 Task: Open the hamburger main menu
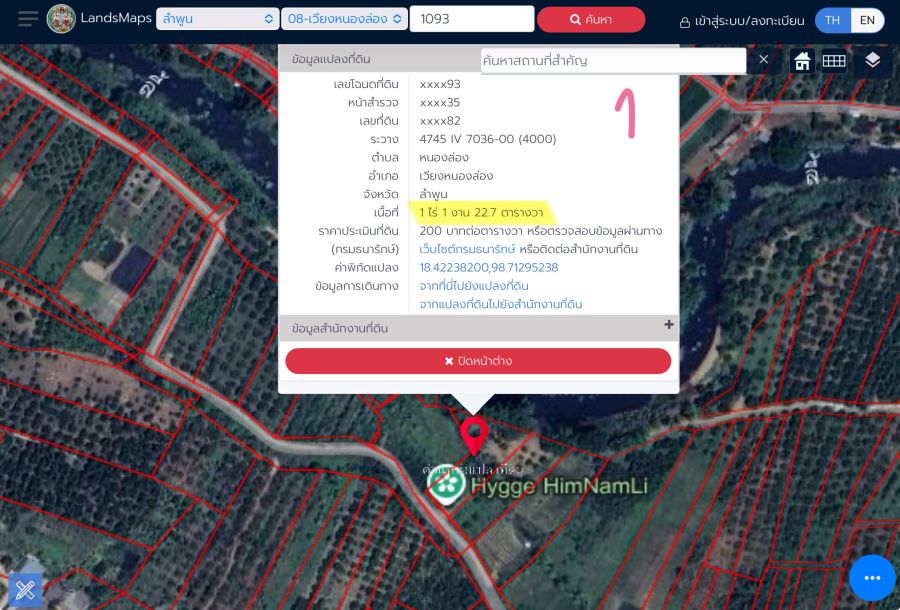28,19
